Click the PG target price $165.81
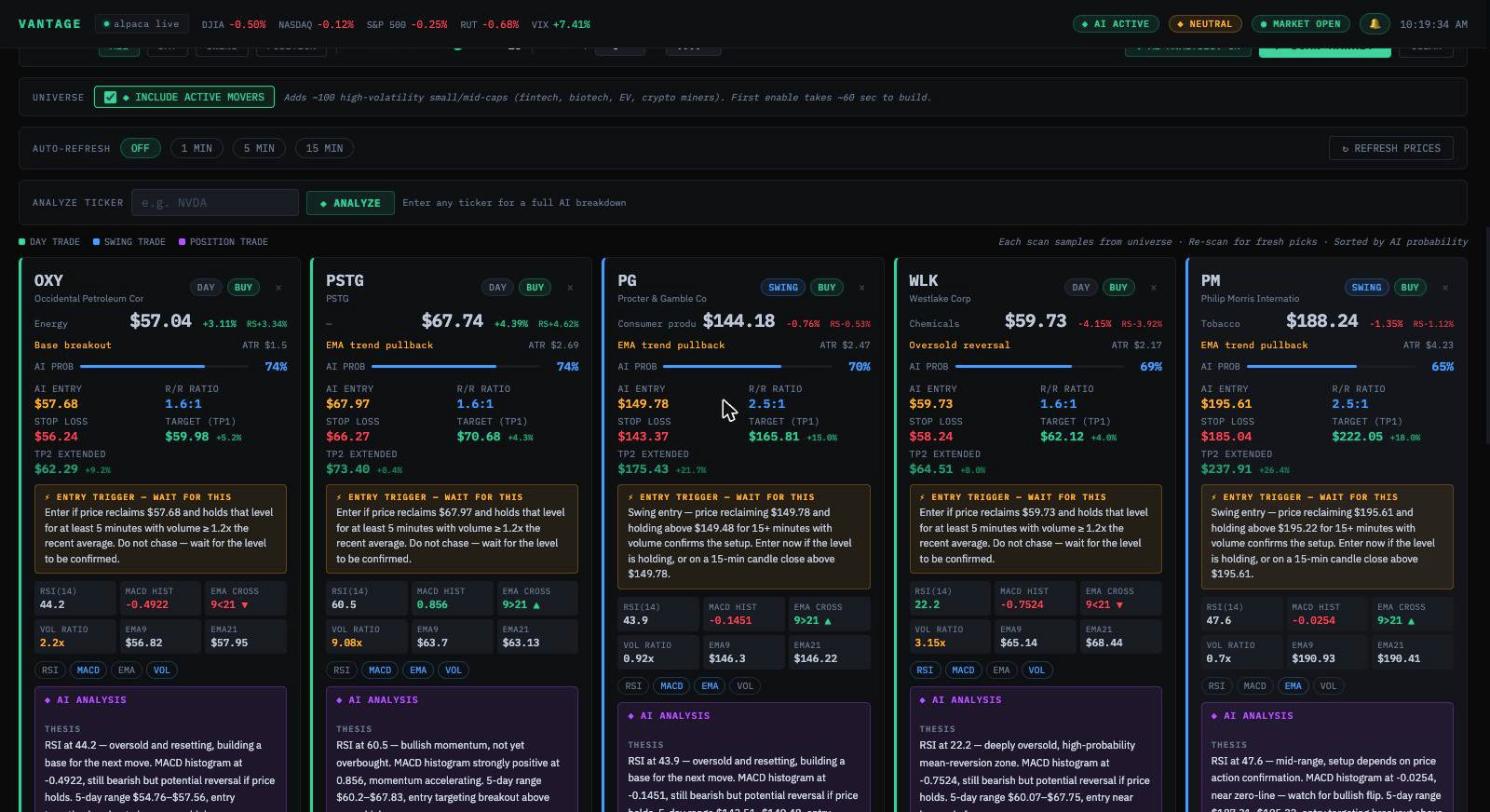 (774, 437)
